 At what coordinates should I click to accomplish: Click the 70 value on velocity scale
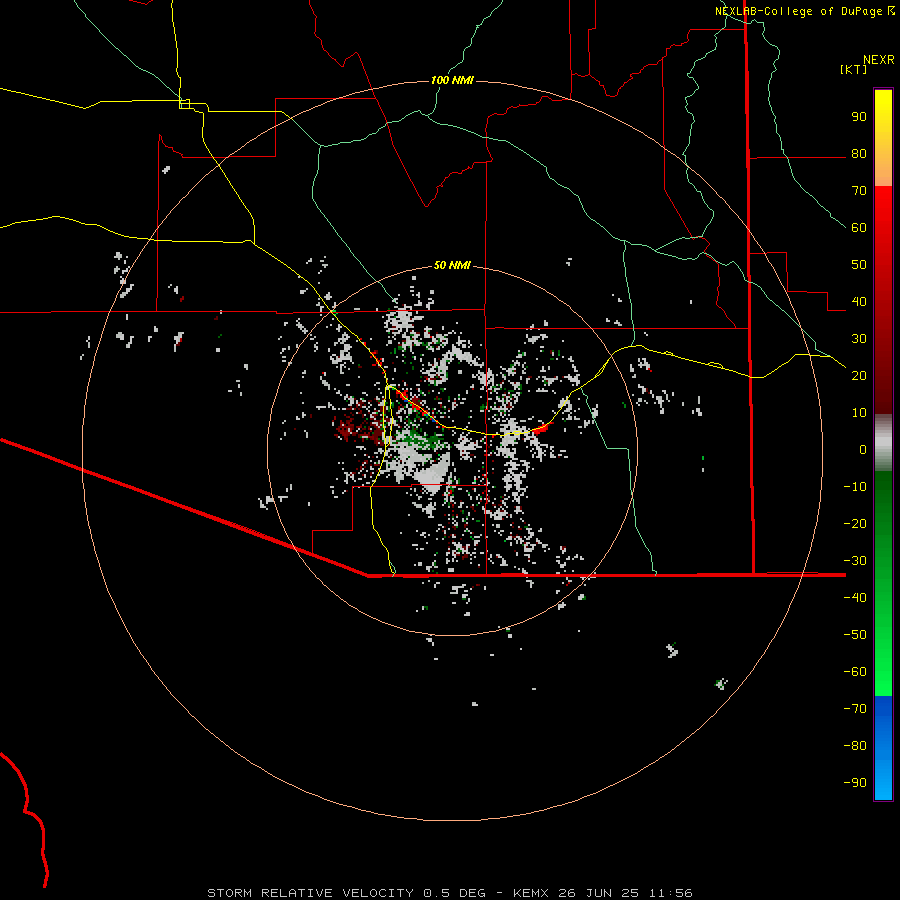[x=859, y=191]
